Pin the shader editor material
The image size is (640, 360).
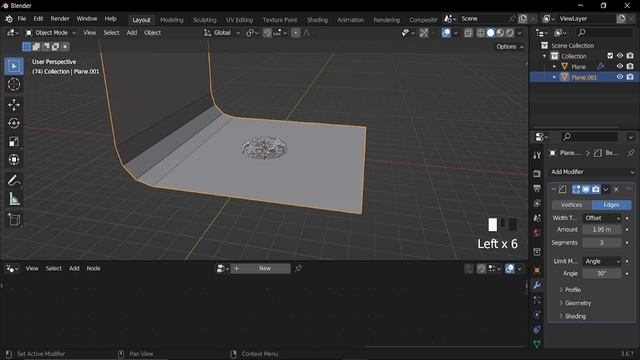298,268
